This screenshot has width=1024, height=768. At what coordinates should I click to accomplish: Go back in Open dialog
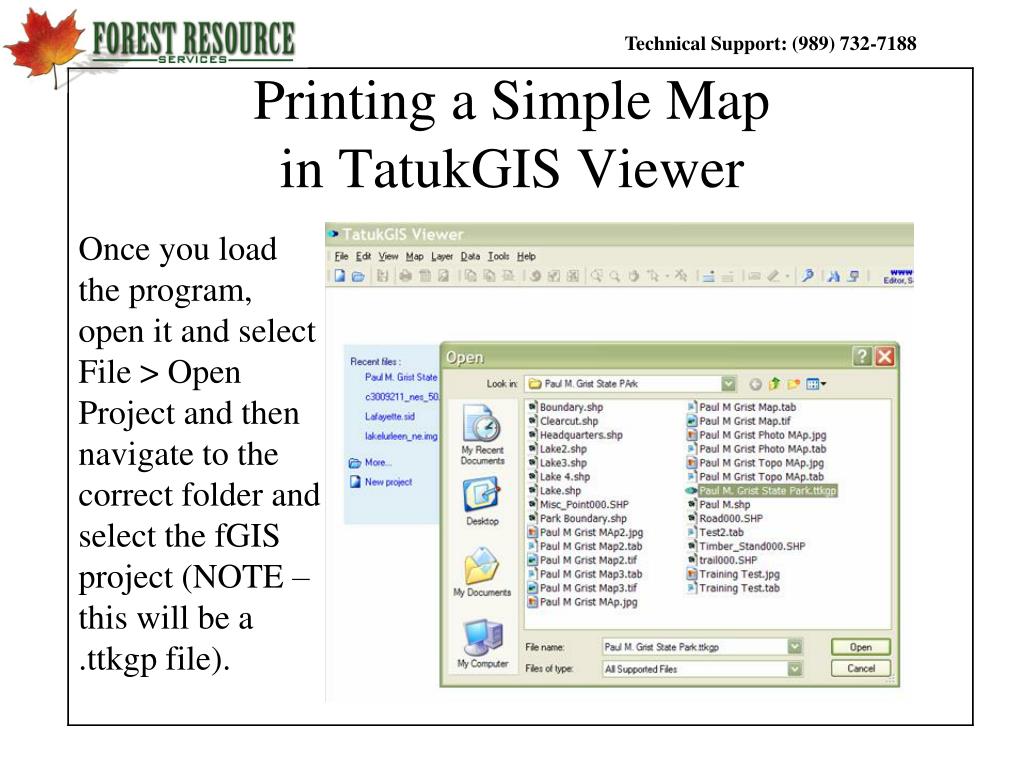tap(755, 384)
